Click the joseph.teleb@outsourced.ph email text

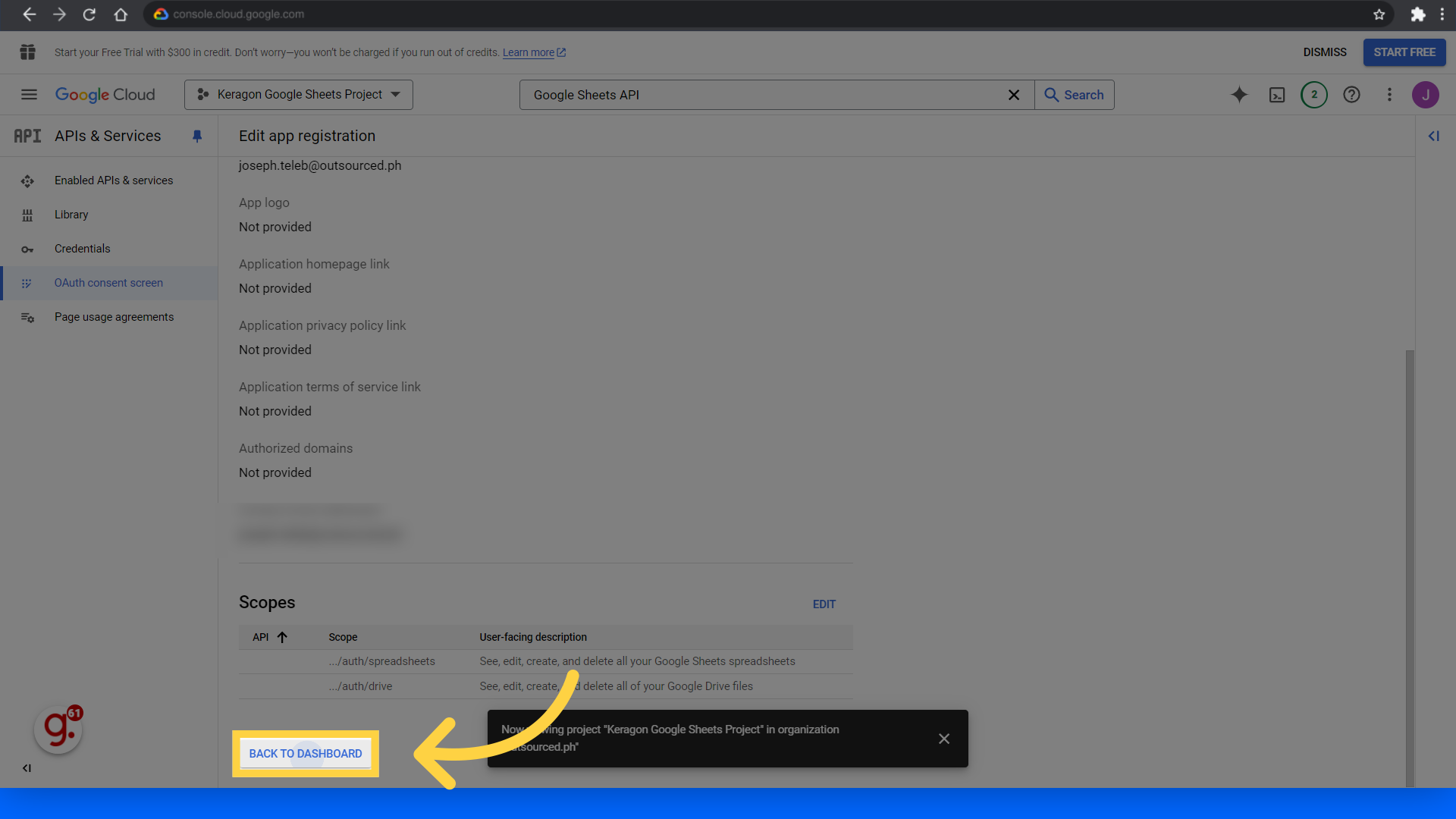pyautogui.click(x=320, y=165)
